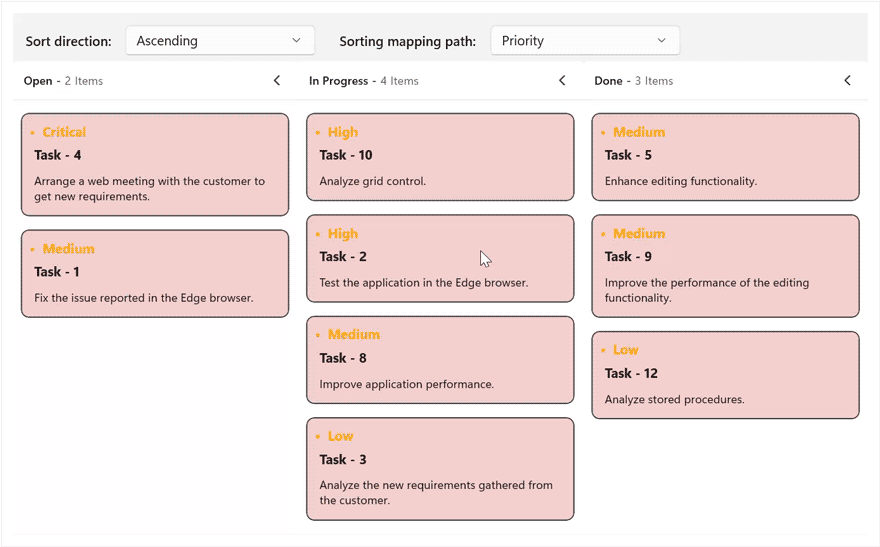Select the Task - 1 card
Viewport: 880px width, 547px height.
[x=155, y=273]
